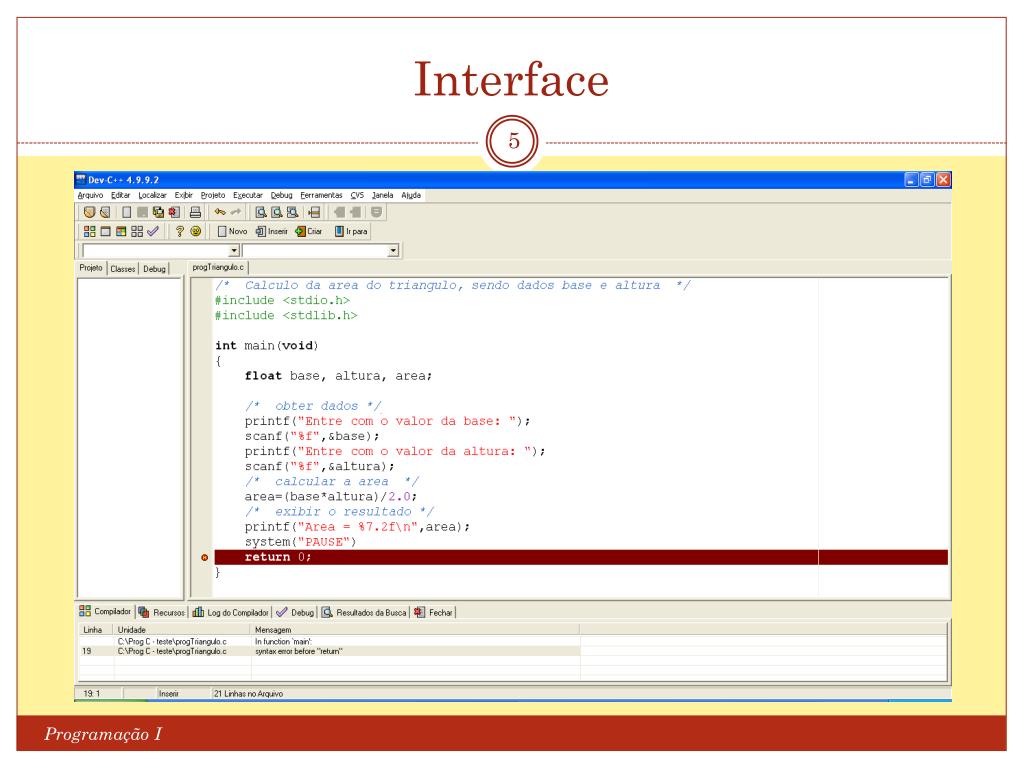
Task: Select the Log do Compilador tab
Action: click(231, 612)
